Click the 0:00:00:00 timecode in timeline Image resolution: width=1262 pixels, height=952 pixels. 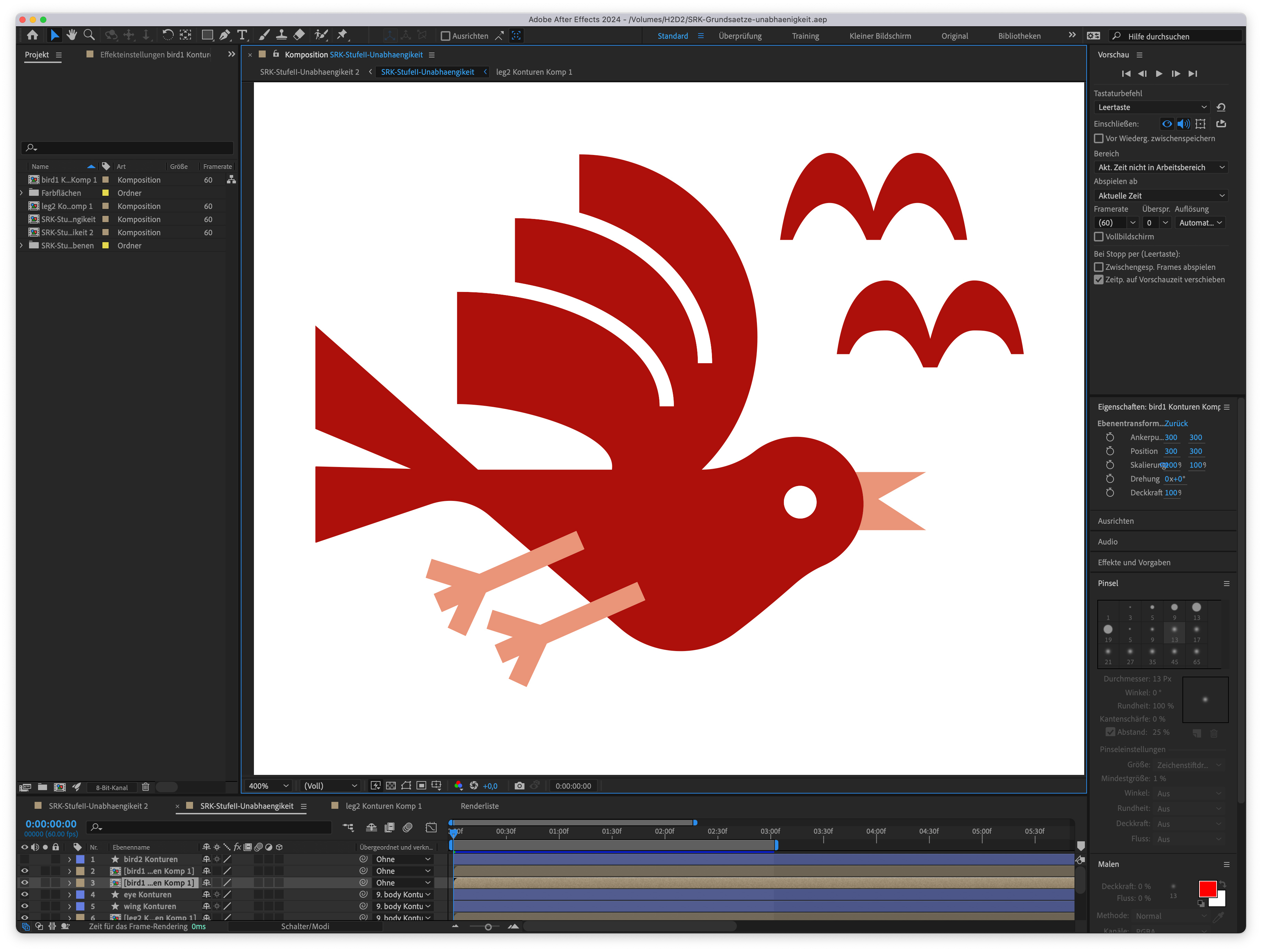coord(51,824)
